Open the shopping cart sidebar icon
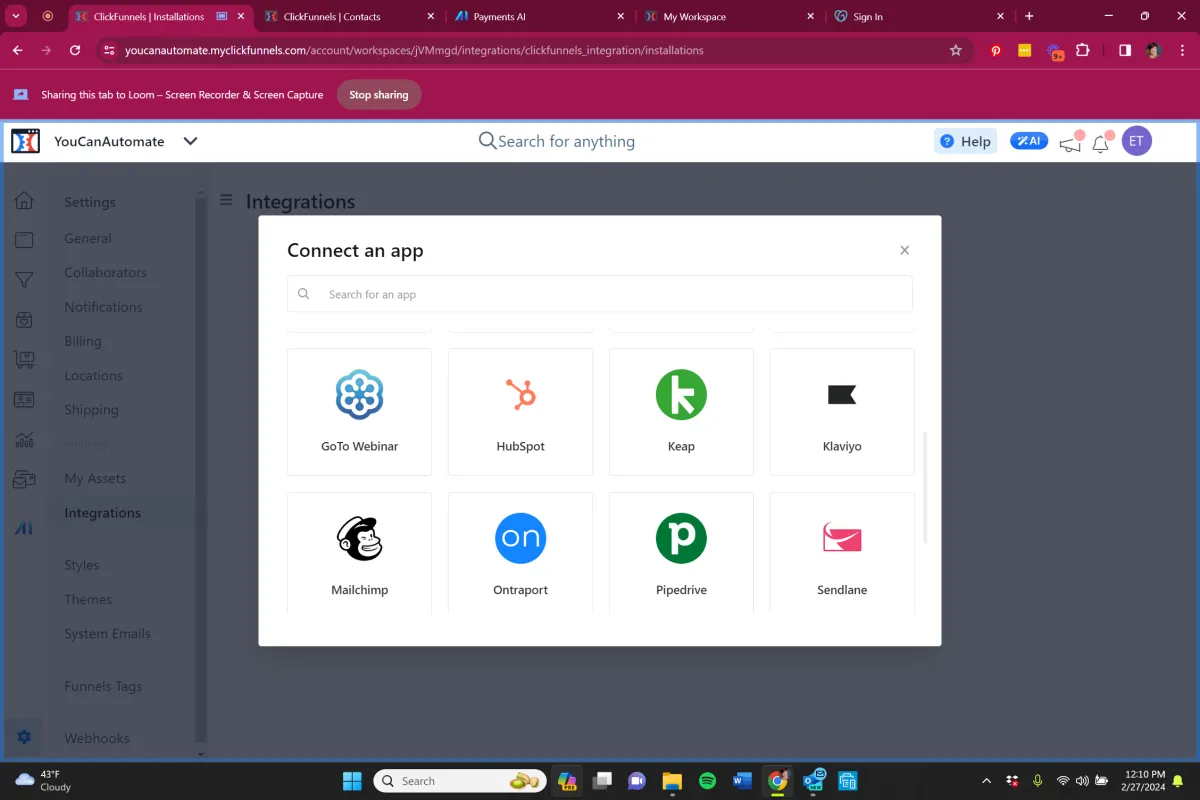The height and width of the screenshot is (800, 1200). click(24, 360)
